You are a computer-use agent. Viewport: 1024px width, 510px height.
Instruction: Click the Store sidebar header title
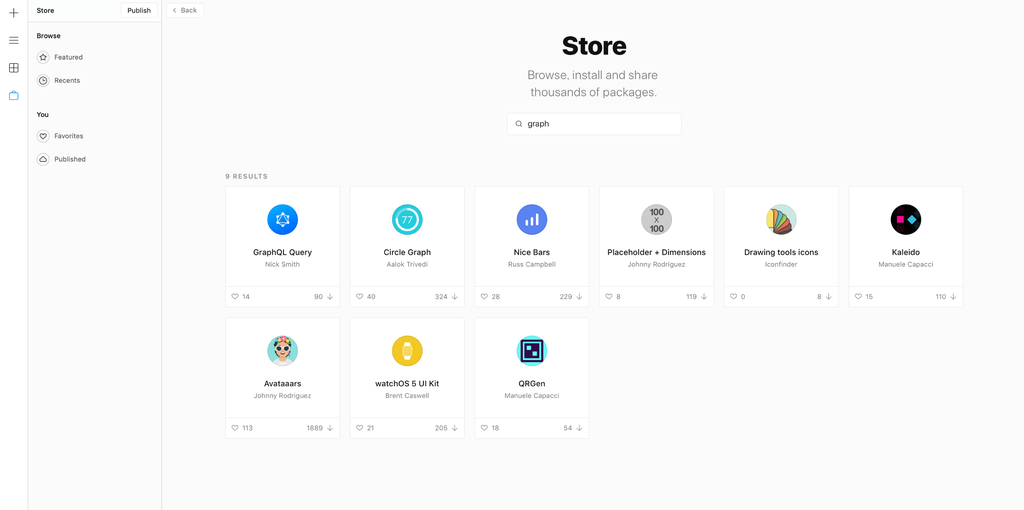(x=45, y=10)
